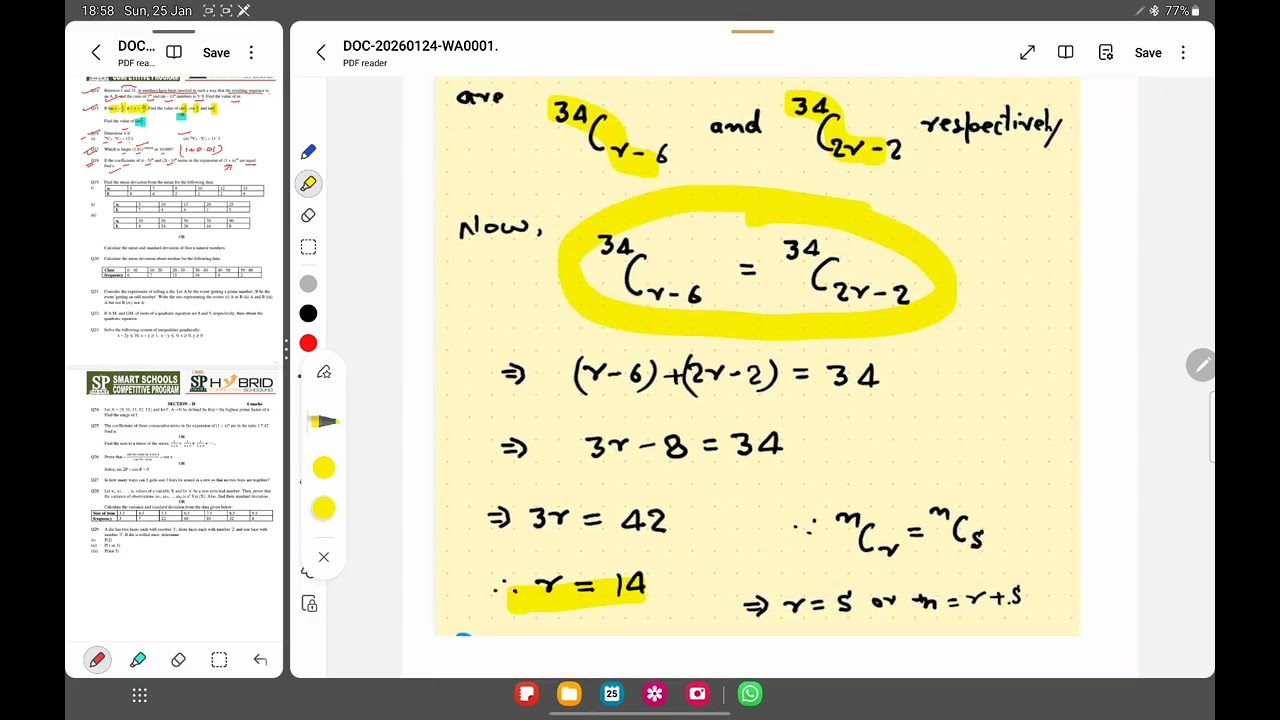
Task: Select yellow swatch just below highlighter tip preview
Action: pos(323,468)
